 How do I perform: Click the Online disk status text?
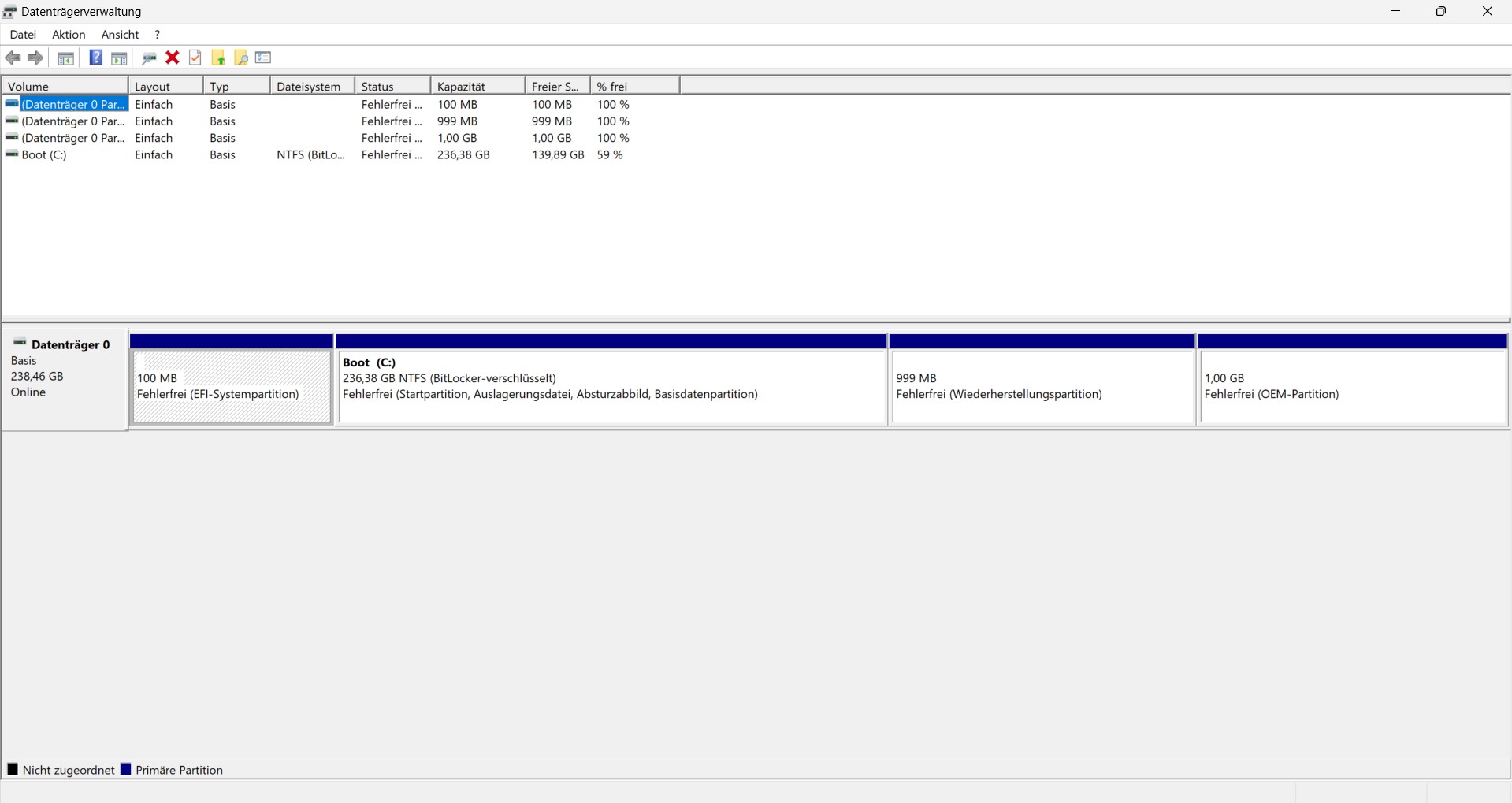[28, 392]
